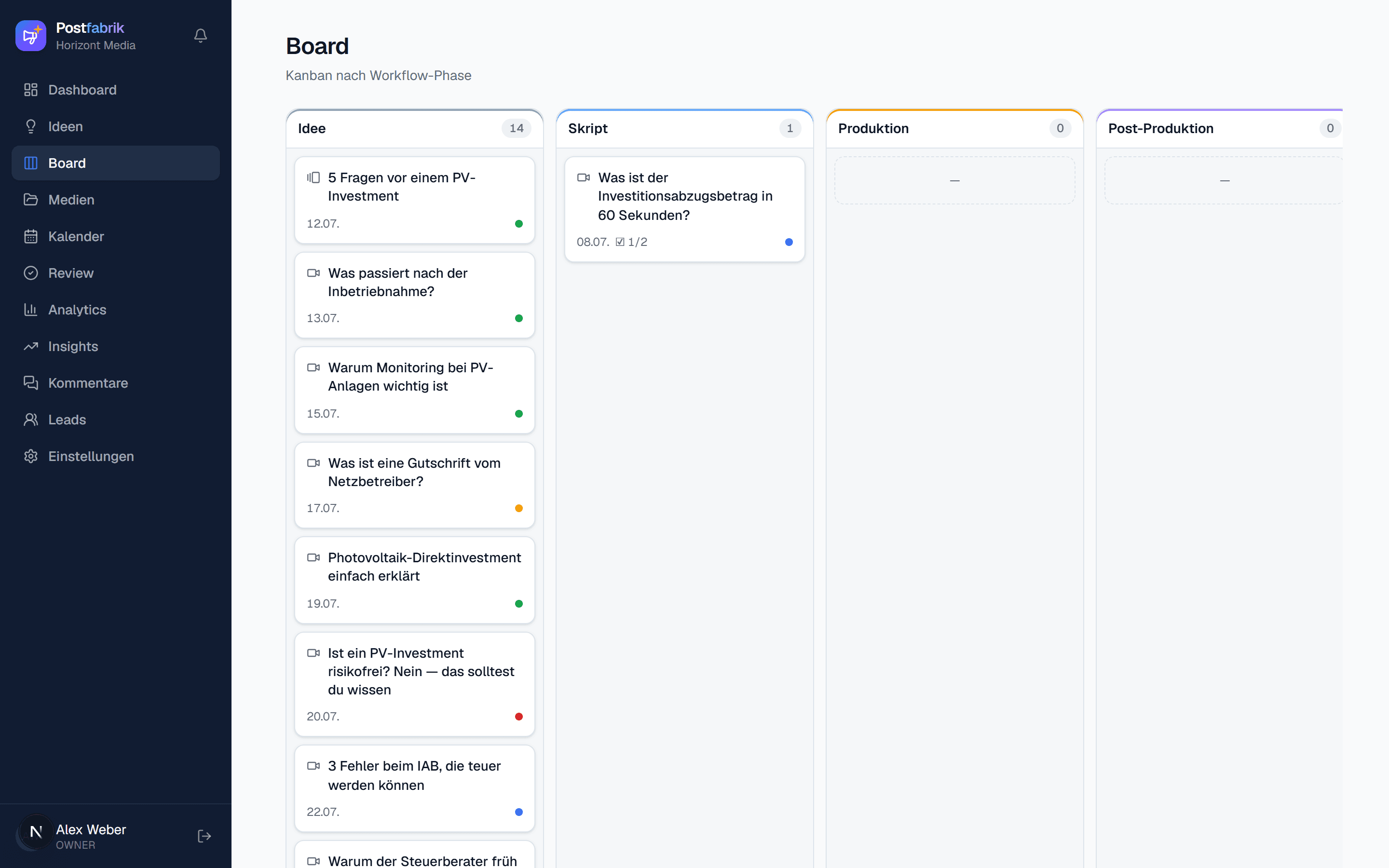Click blue status dot on 08.07. card
Image resolution: width=1389 pixels, height=868 pixels.
coord(789,242)
